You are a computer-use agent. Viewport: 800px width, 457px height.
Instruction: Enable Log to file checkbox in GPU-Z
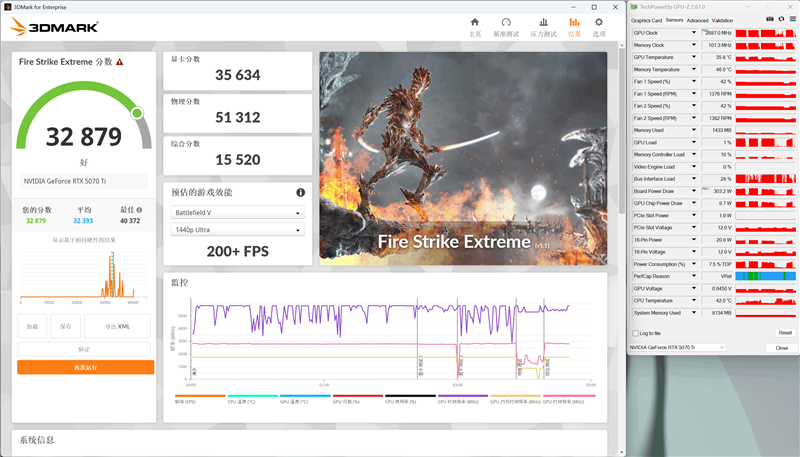(636, 333)
